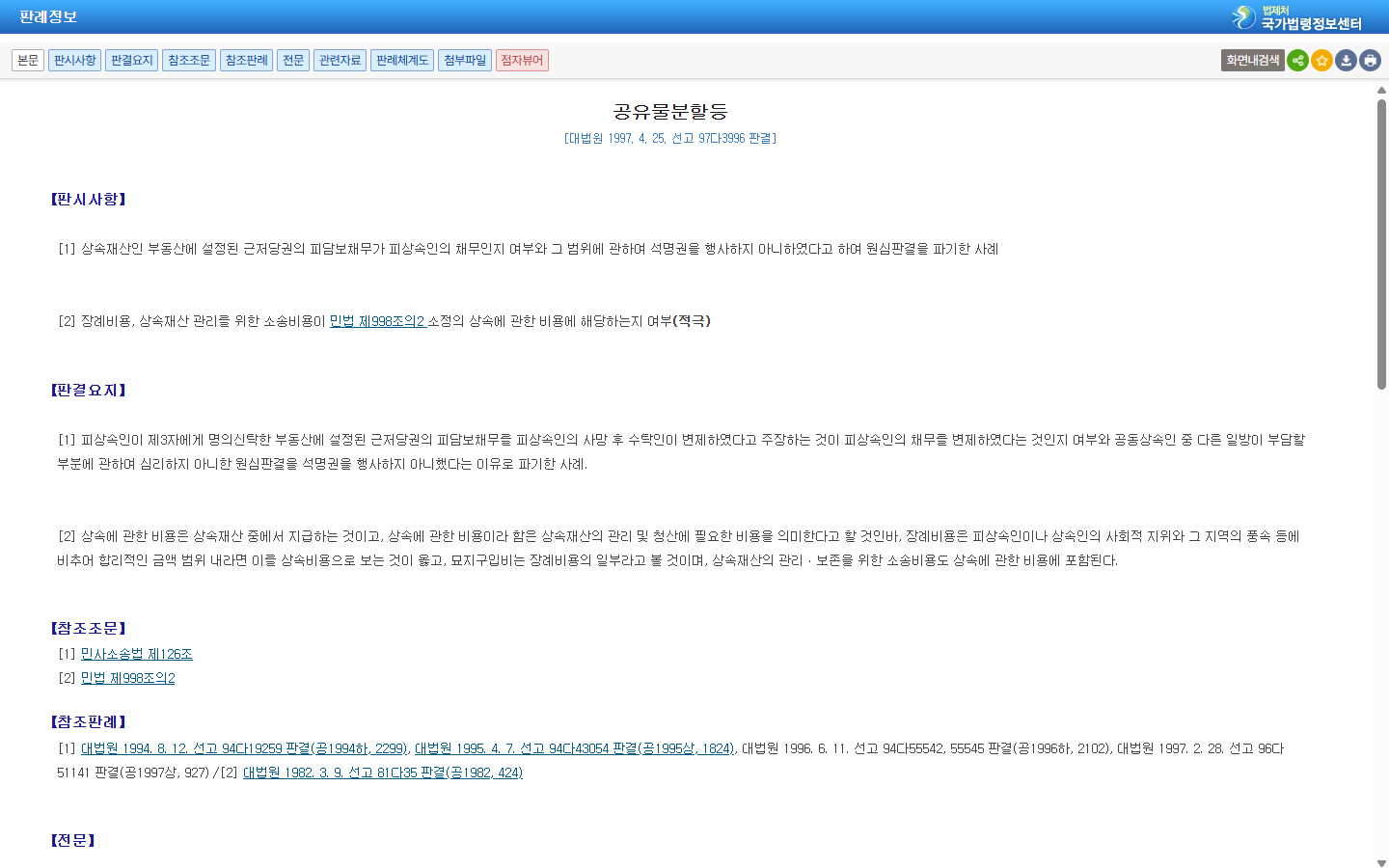Click the print icon

(1370, 61)
